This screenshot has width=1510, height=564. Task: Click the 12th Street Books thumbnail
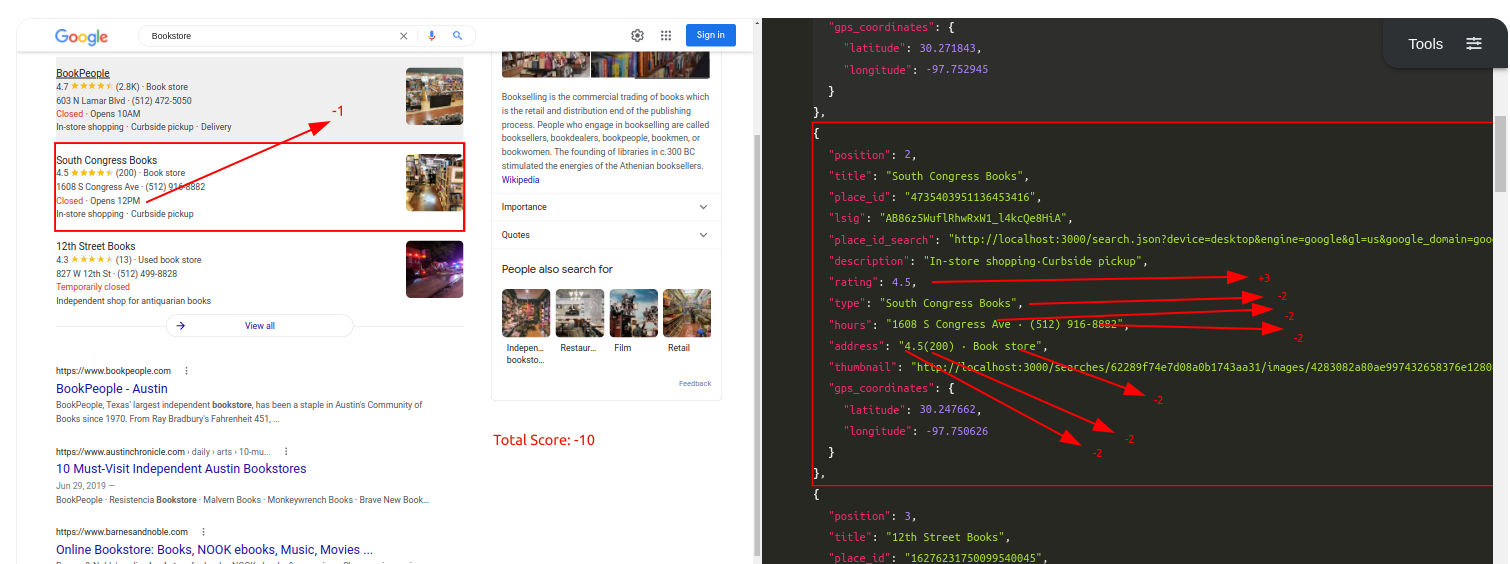click(x=434, y=269)
